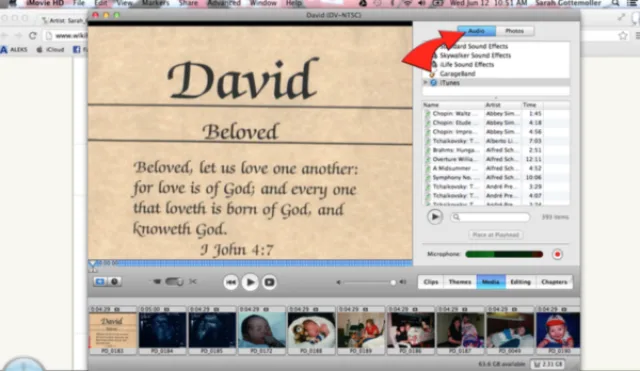Switch to timeline viewer mode (clock icon)
Viewport: 640px width, 371px height.
[x=115, y=282]
